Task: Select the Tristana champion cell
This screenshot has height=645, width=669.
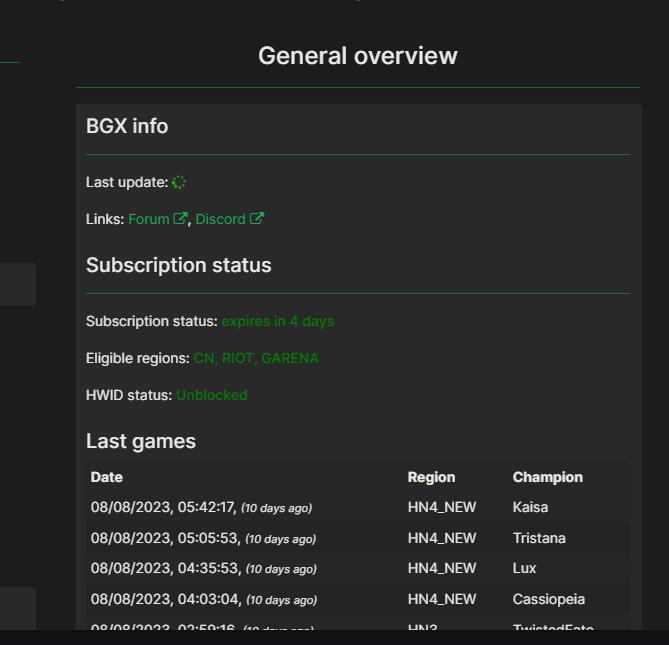Action: [539, 538]
